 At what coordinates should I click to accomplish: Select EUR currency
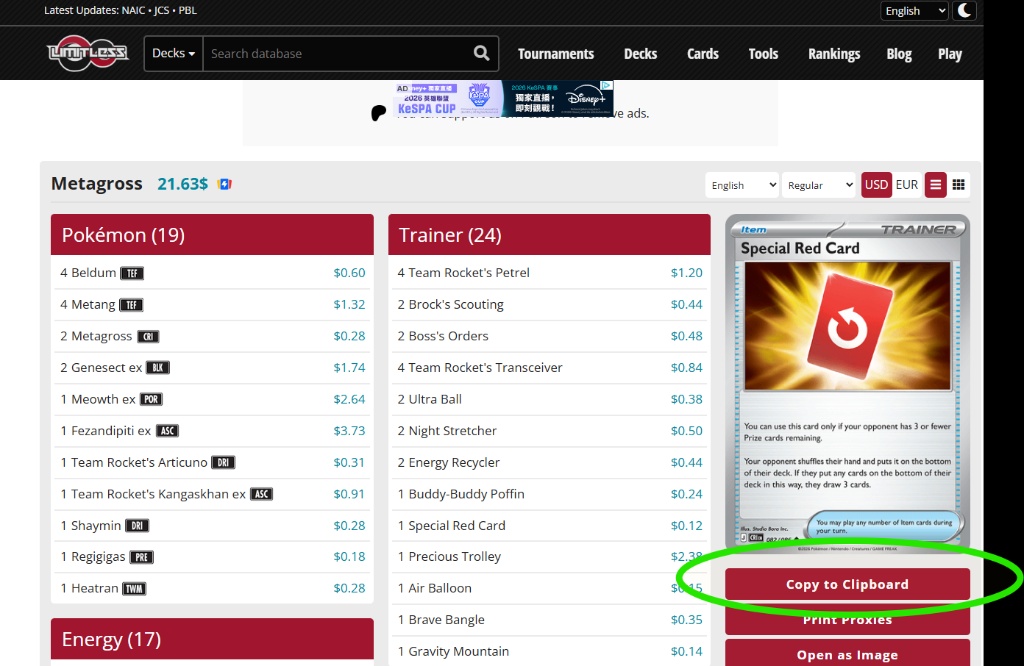coord(906,185)
